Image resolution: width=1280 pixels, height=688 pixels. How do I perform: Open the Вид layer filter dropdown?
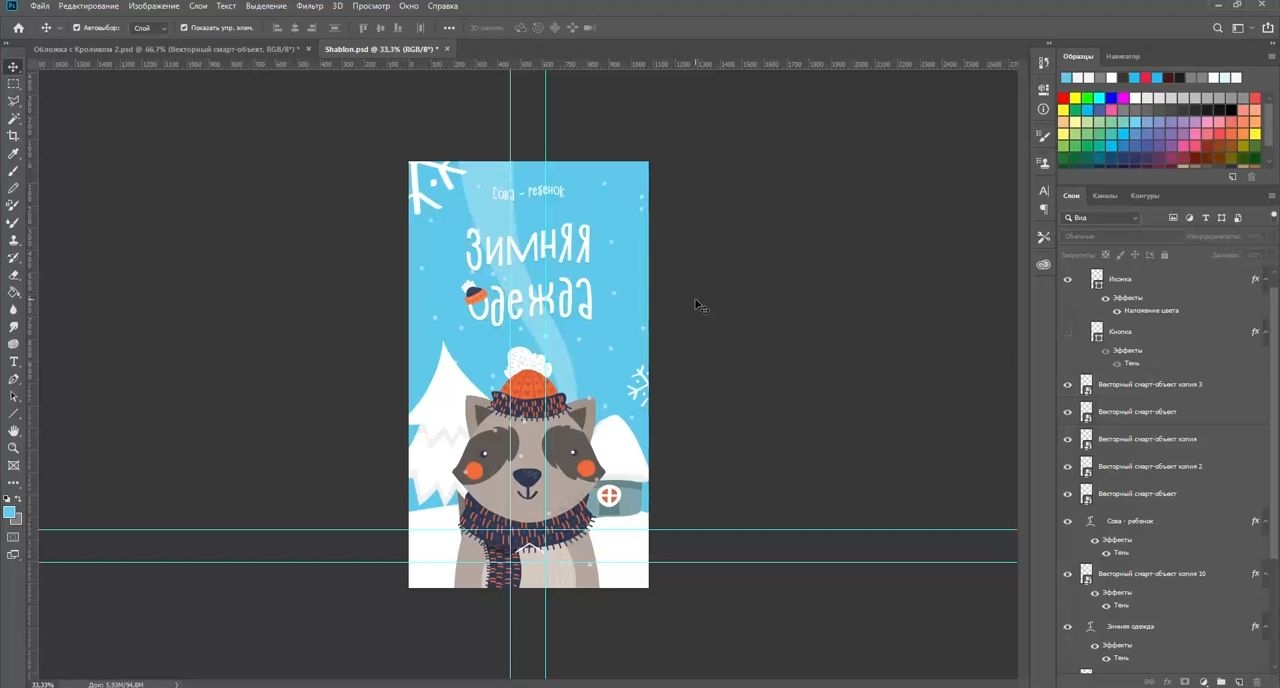click(x=1101, y=218)
